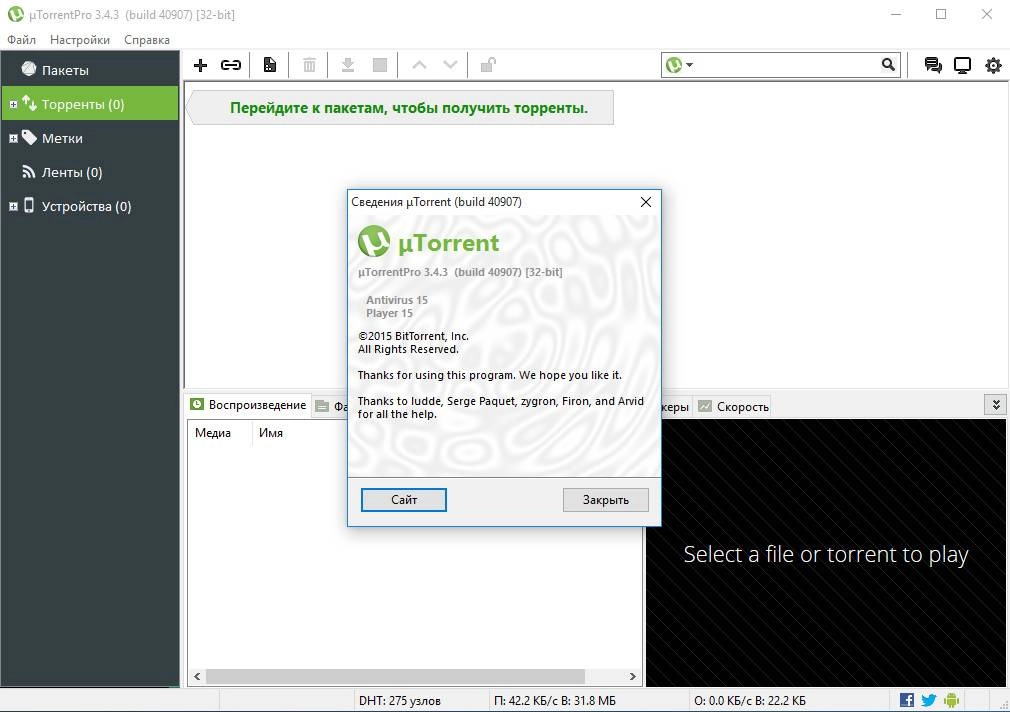This screenshot has width=1010, height=712.
Task: Open µTorrent settings via the gear icon
Action: tap(993, 65)
